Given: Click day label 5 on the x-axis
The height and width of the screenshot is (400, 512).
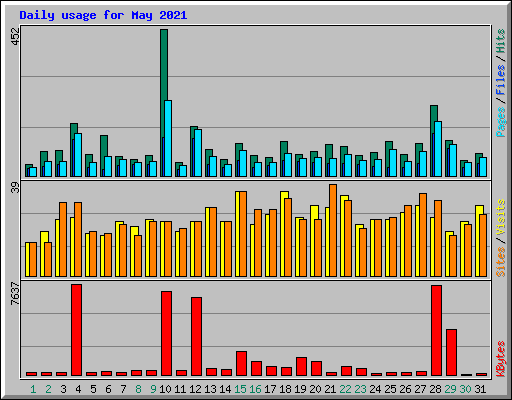Looking at the screenshot, I should pos(93,389).
